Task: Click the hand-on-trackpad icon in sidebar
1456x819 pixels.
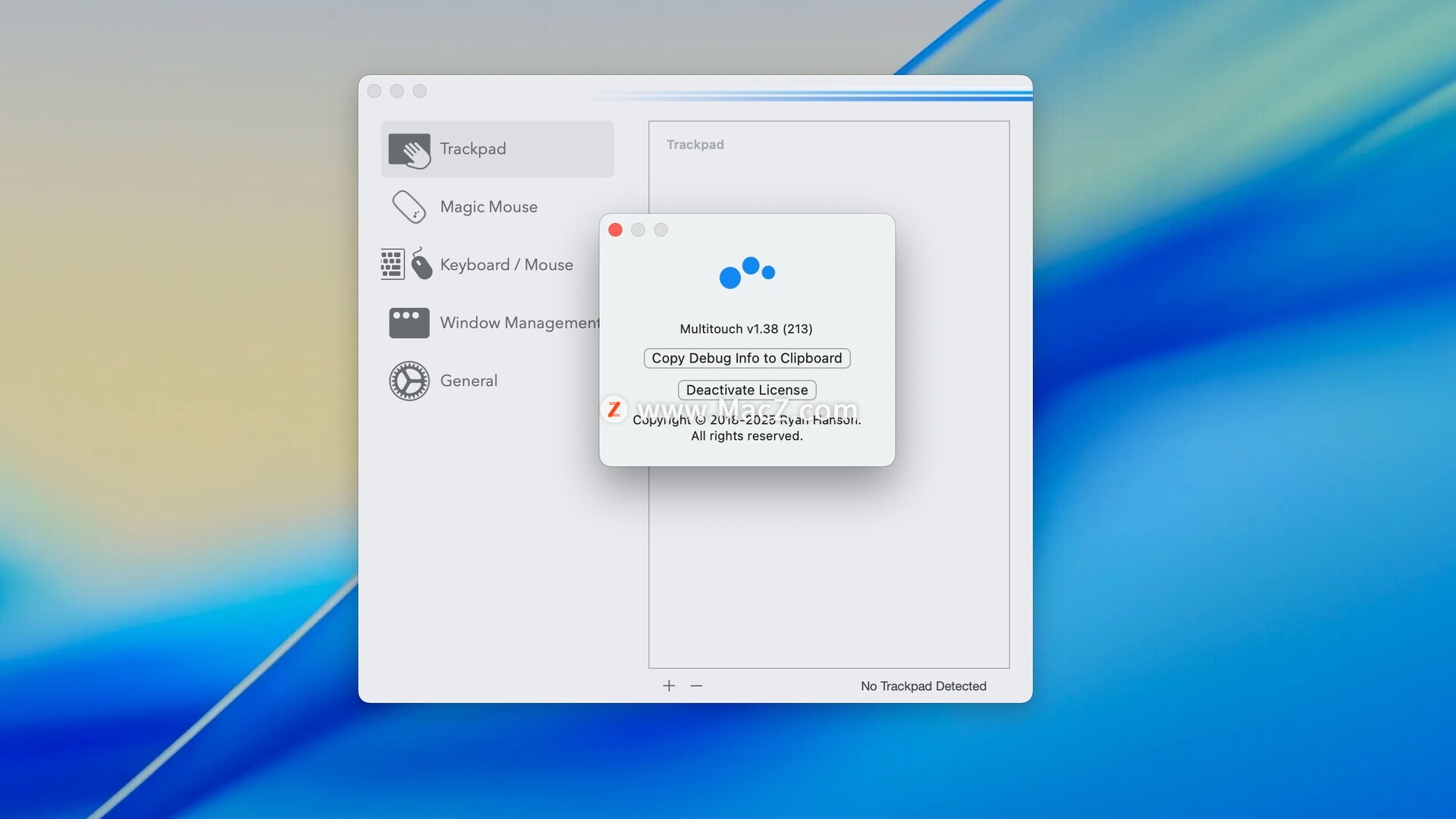Action: pyautogui.click(x=409, y=149)
